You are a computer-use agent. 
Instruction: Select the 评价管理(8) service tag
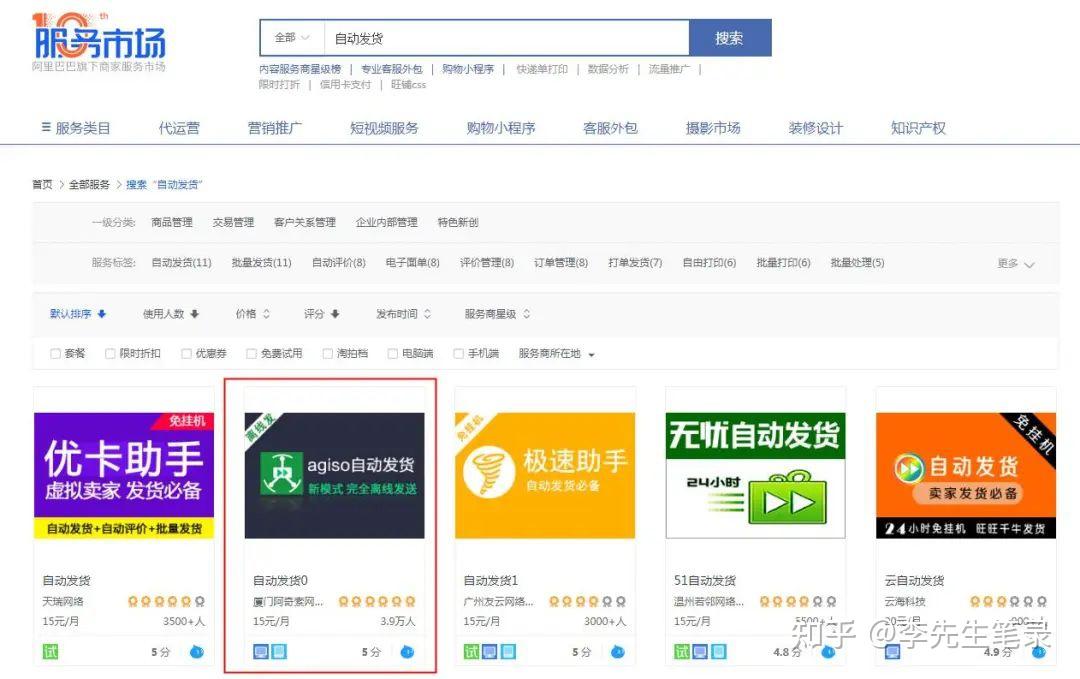tap(487, 262)
